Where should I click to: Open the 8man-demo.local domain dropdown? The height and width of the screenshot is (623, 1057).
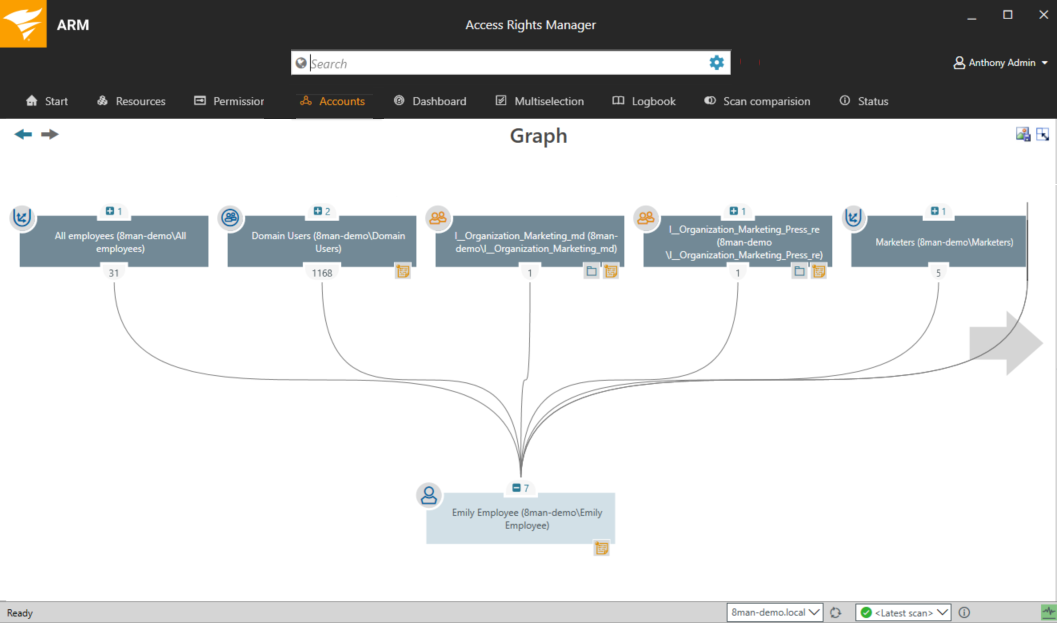click(775, 612)
